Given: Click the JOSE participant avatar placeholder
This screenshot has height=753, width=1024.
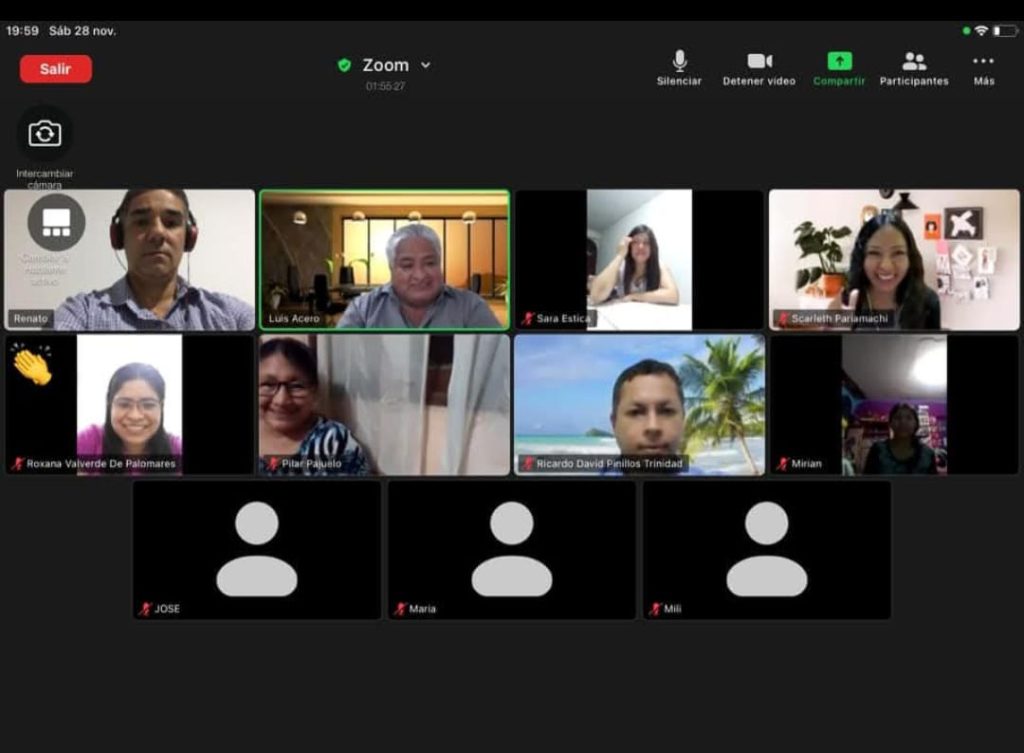Looking at the screenshot, I should pos(257,550).
